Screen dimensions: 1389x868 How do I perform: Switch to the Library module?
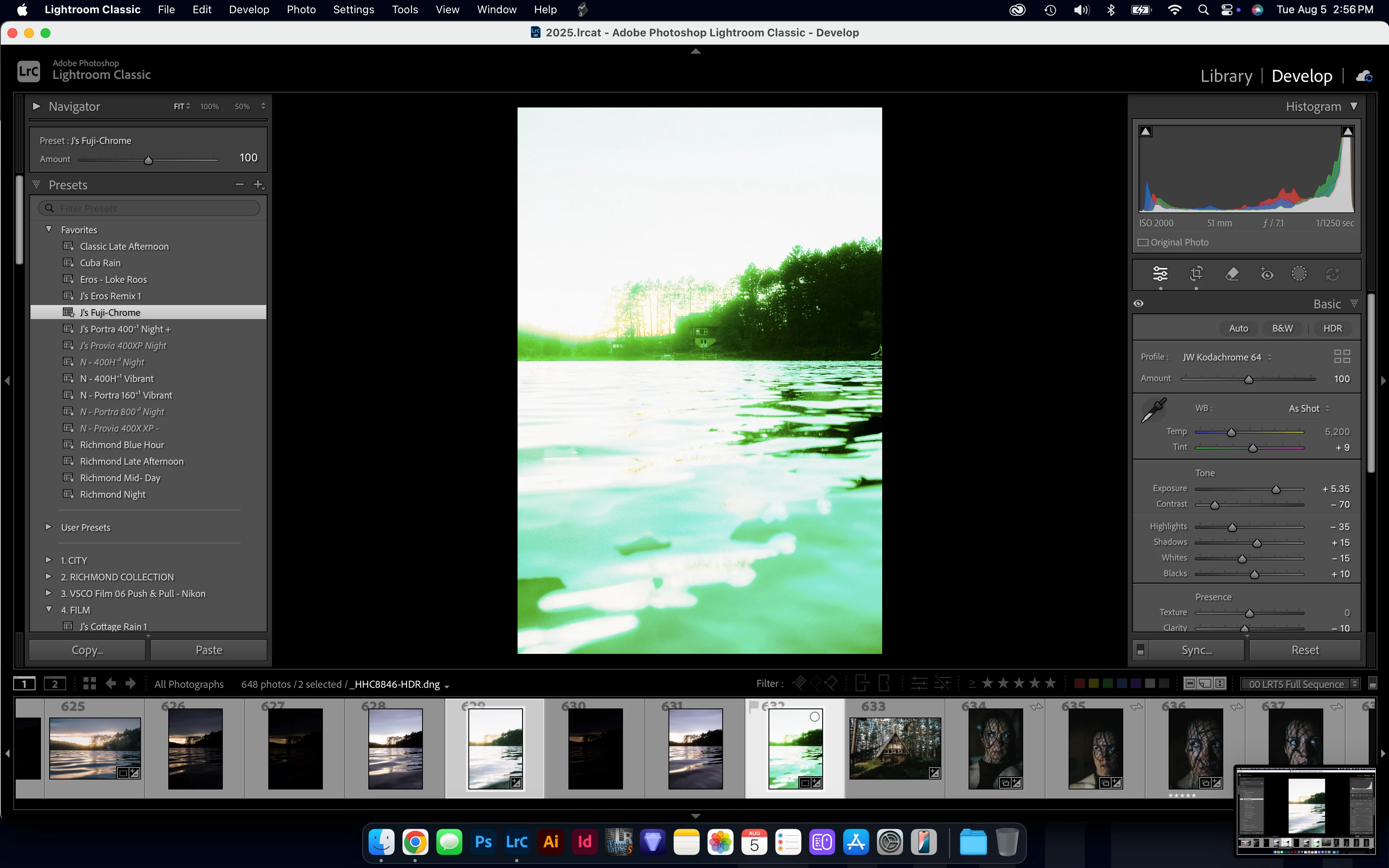(1226, 76)
